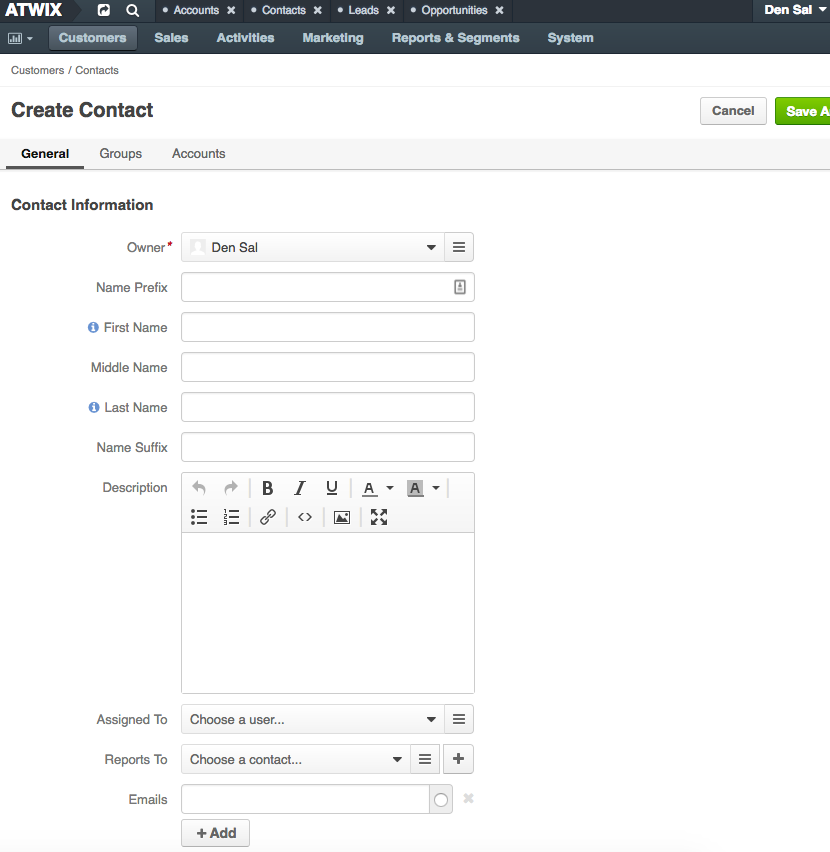Open the dashboard chart icon menu

20,38
